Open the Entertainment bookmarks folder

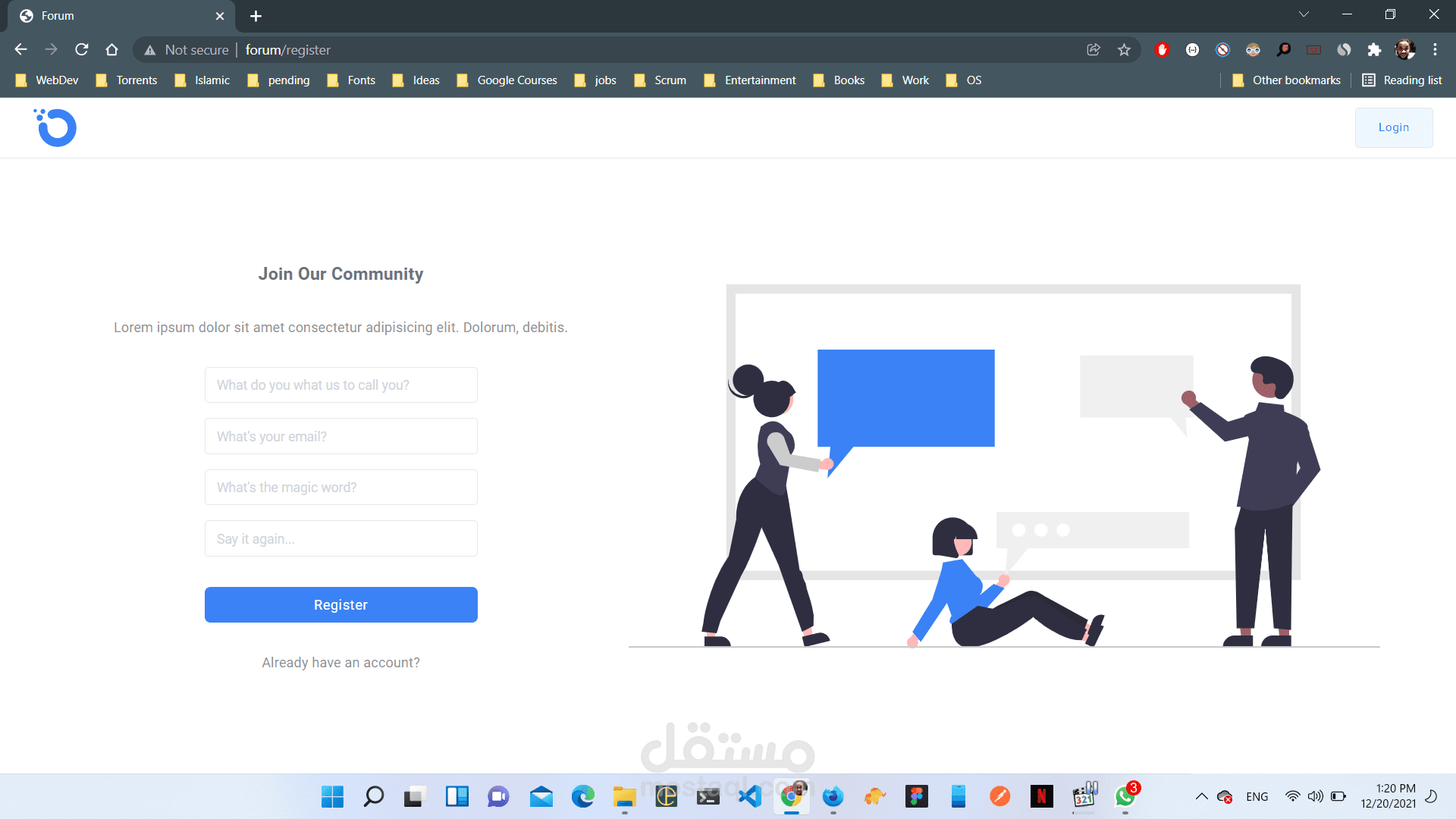pos(750,80)
